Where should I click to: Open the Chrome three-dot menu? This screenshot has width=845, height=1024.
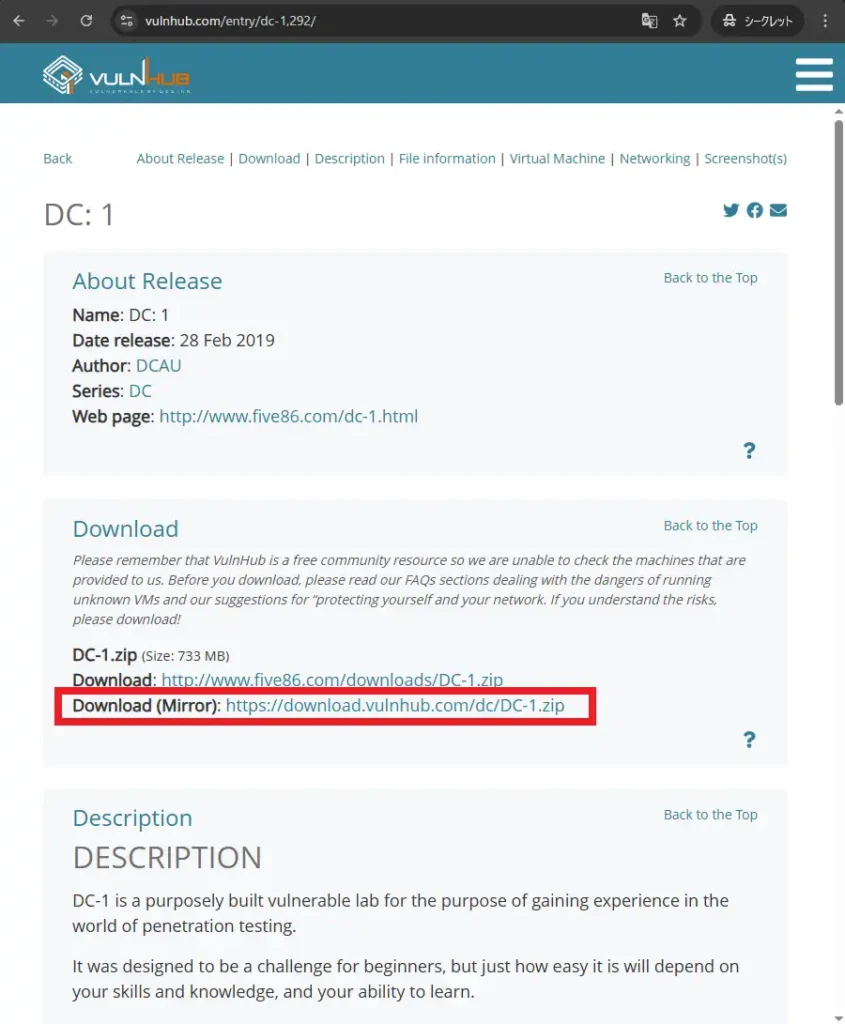[825, 21]
